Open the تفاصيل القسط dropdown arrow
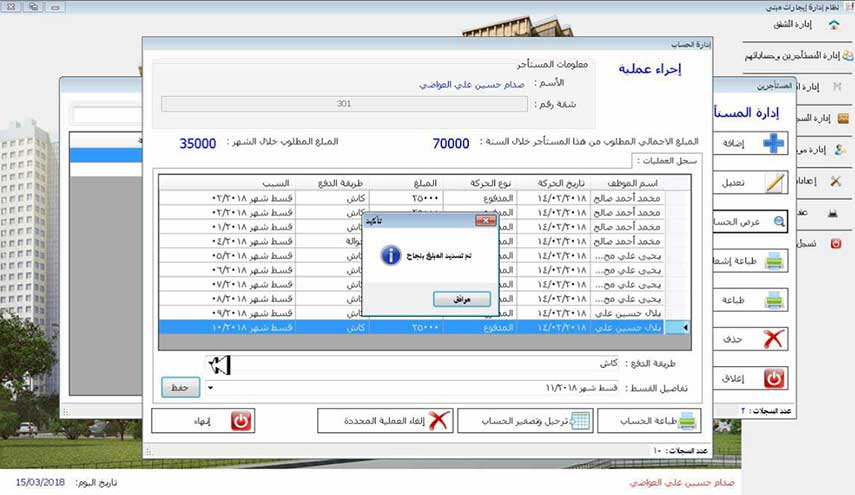The image size is (855, 495). coord(211,386)
